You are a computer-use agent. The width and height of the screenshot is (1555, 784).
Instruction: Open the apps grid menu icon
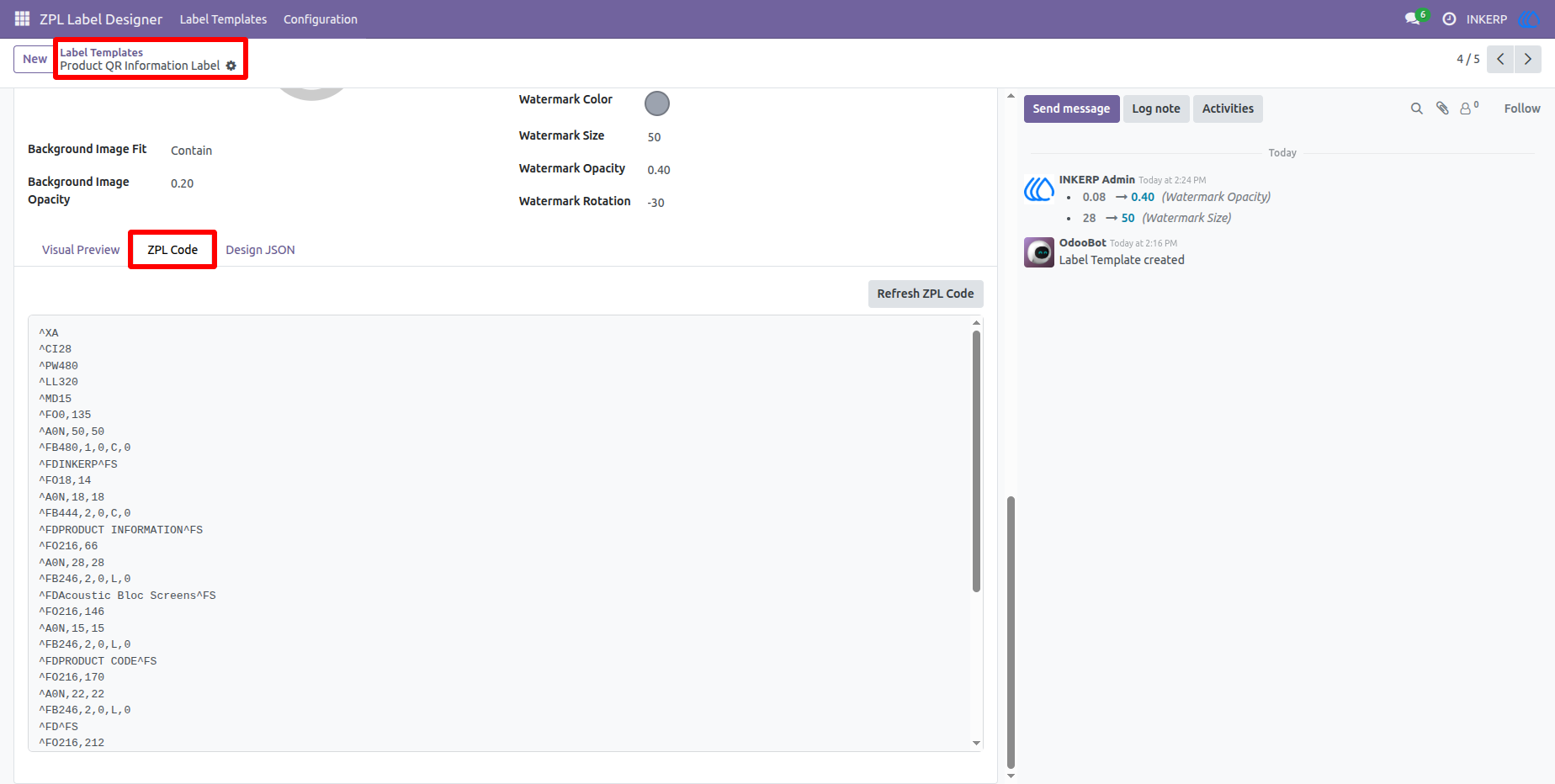(x=22, y=19)
